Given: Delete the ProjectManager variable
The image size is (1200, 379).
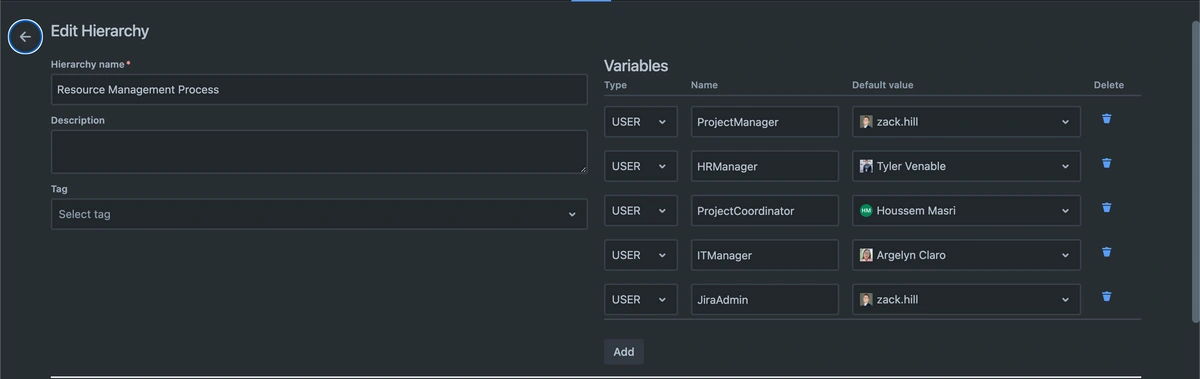Looking at the screenshot, I should tap(1106, 119).
